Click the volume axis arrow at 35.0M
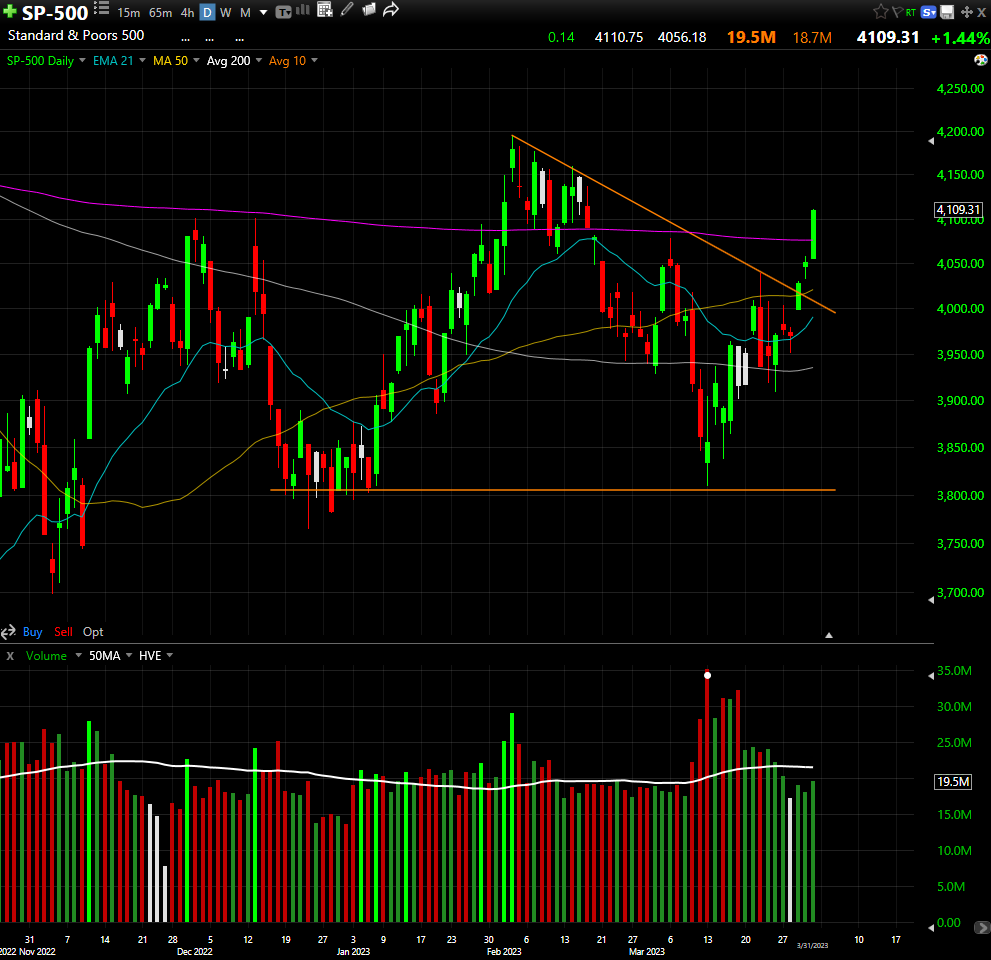 (931, 676)
